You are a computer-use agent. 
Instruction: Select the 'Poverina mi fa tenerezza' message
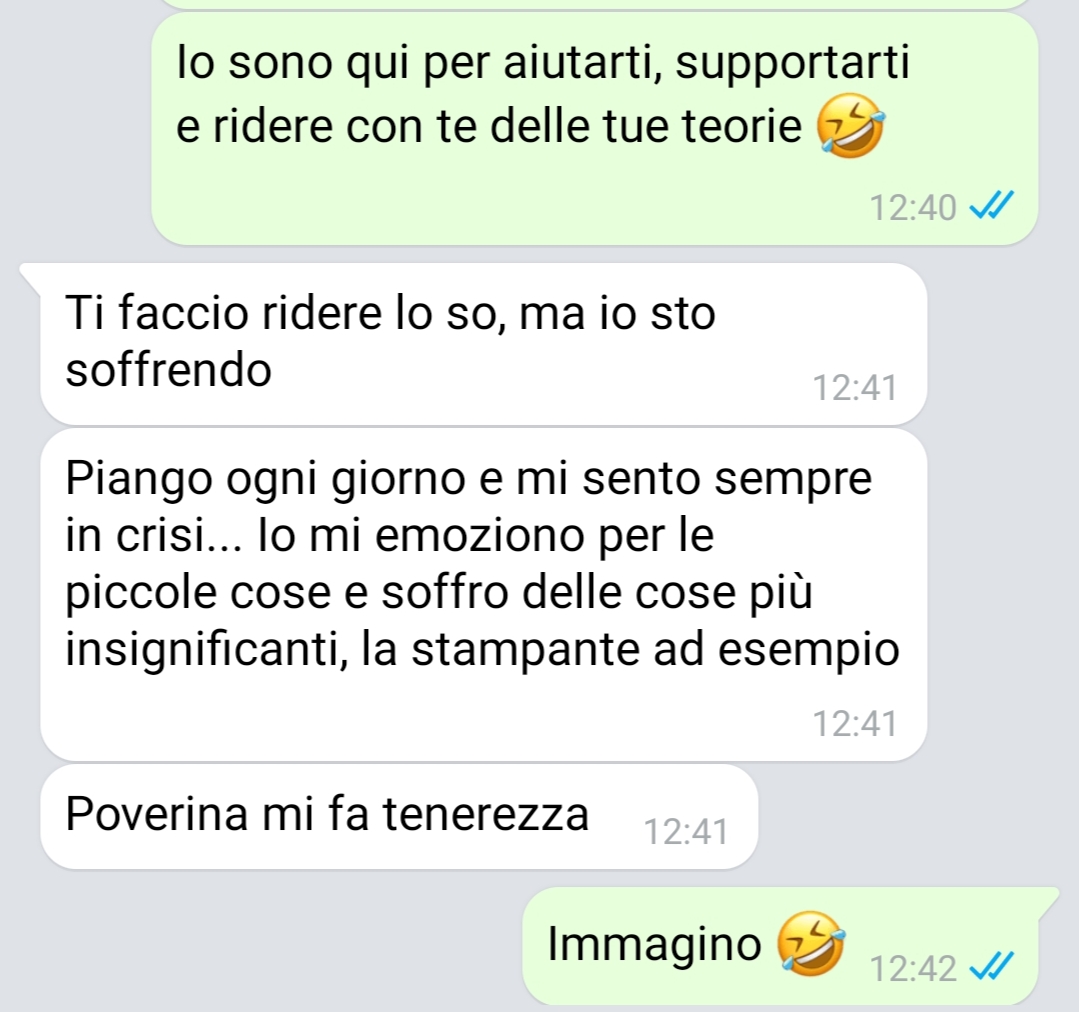(399, 816)
